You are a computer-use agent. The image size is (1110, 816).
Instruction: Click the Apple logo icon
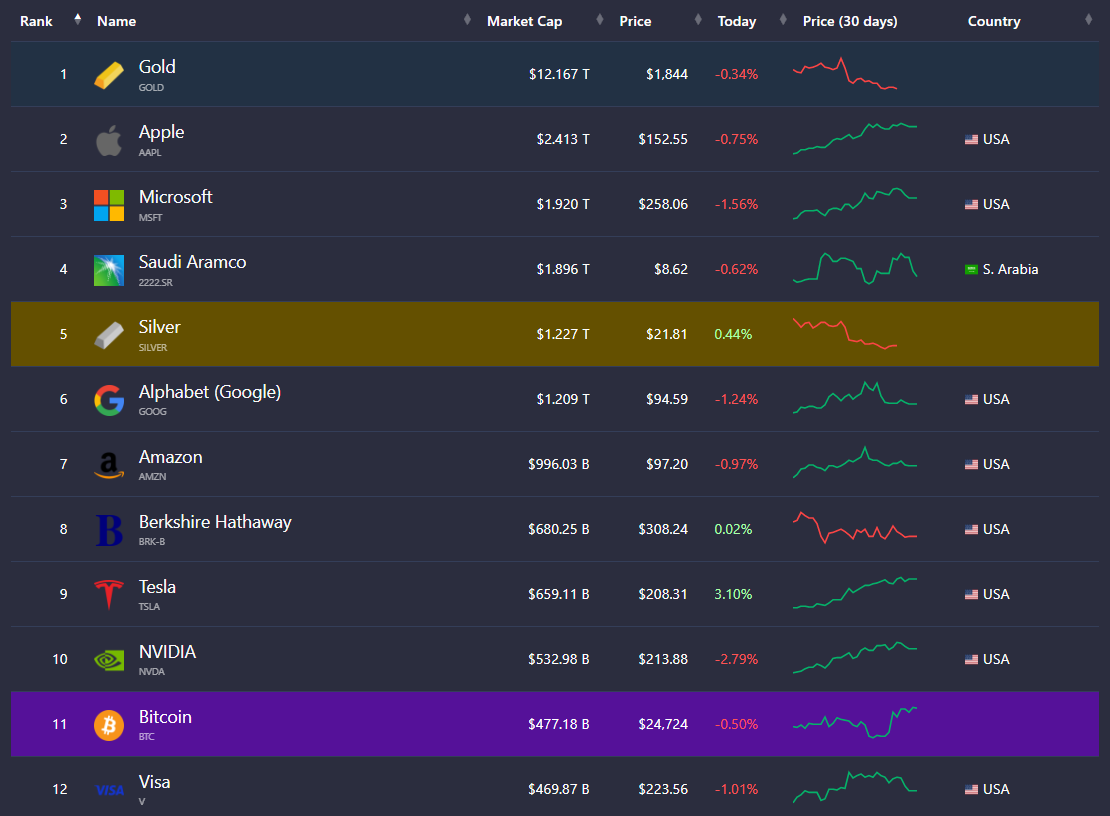pos(109,140)
